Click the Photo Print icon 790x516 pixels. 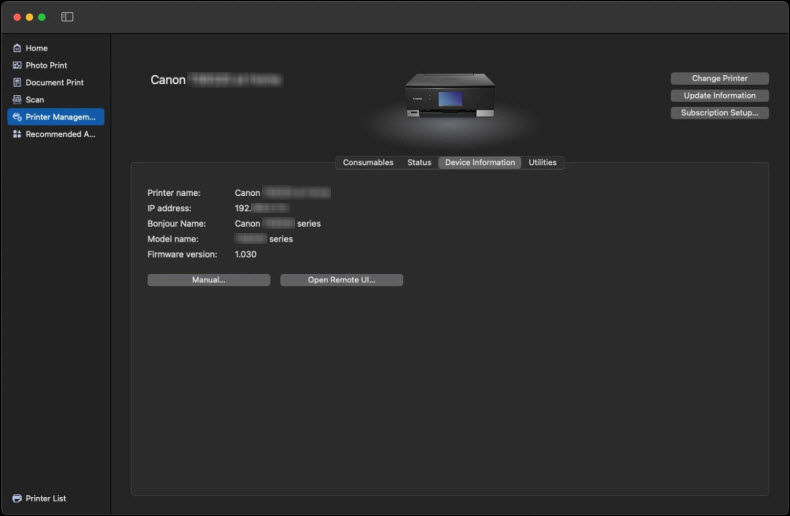click(17, 65)
